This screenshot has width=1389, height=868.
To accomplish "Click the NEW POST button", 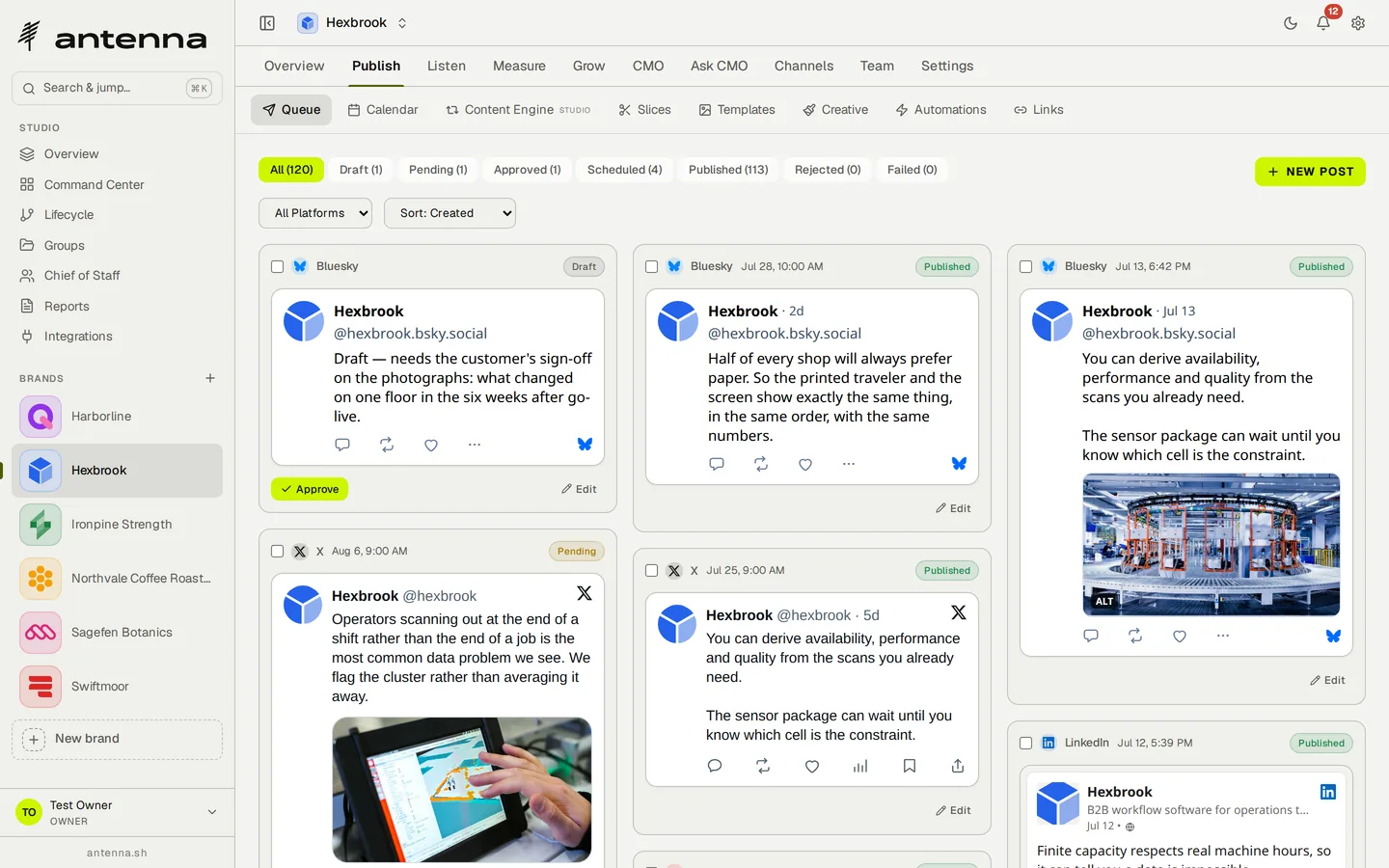I will click(x=1310, y=172).
